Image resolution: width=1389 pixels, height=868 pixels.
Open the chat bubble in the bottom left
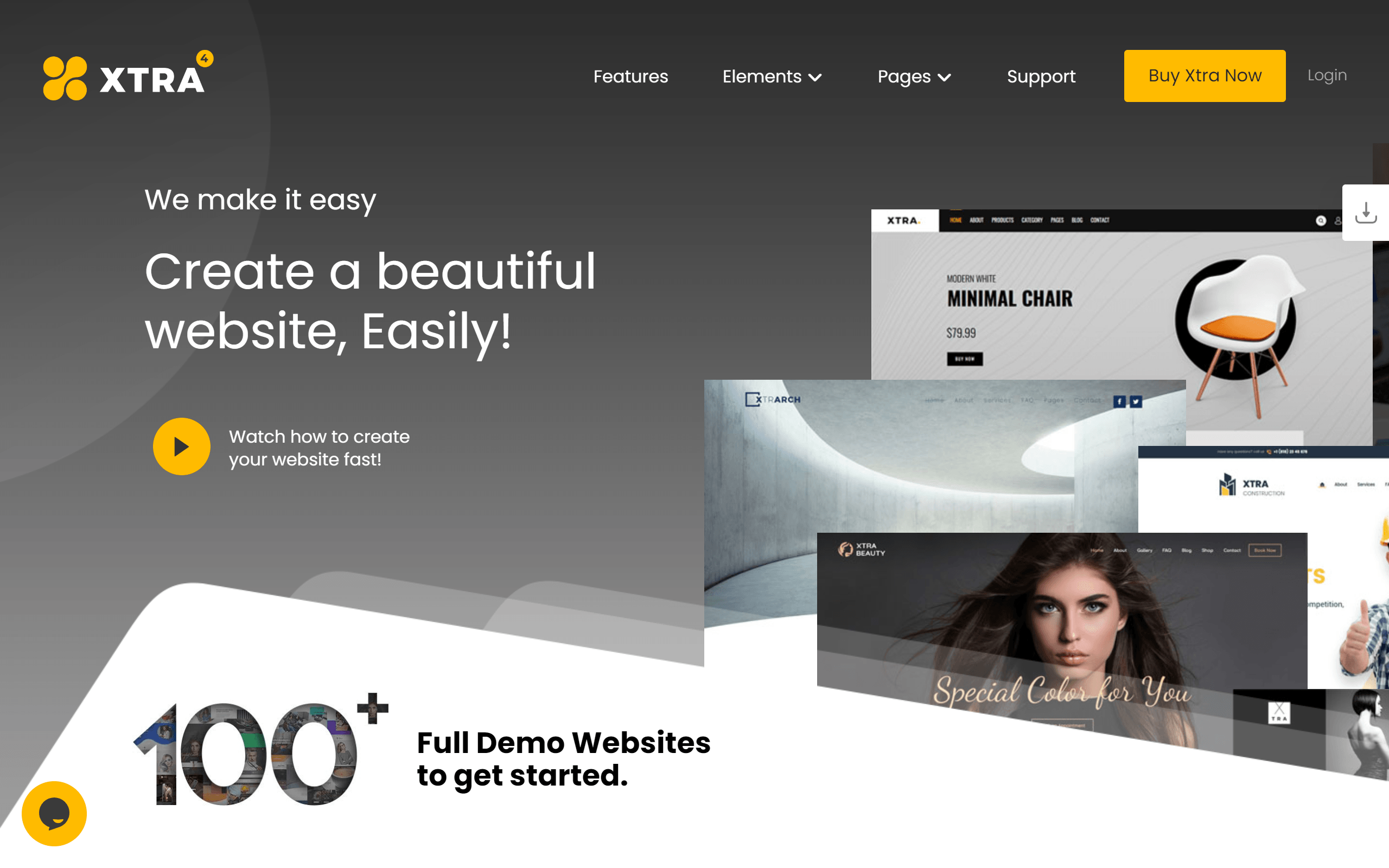[x=53, y=813]
